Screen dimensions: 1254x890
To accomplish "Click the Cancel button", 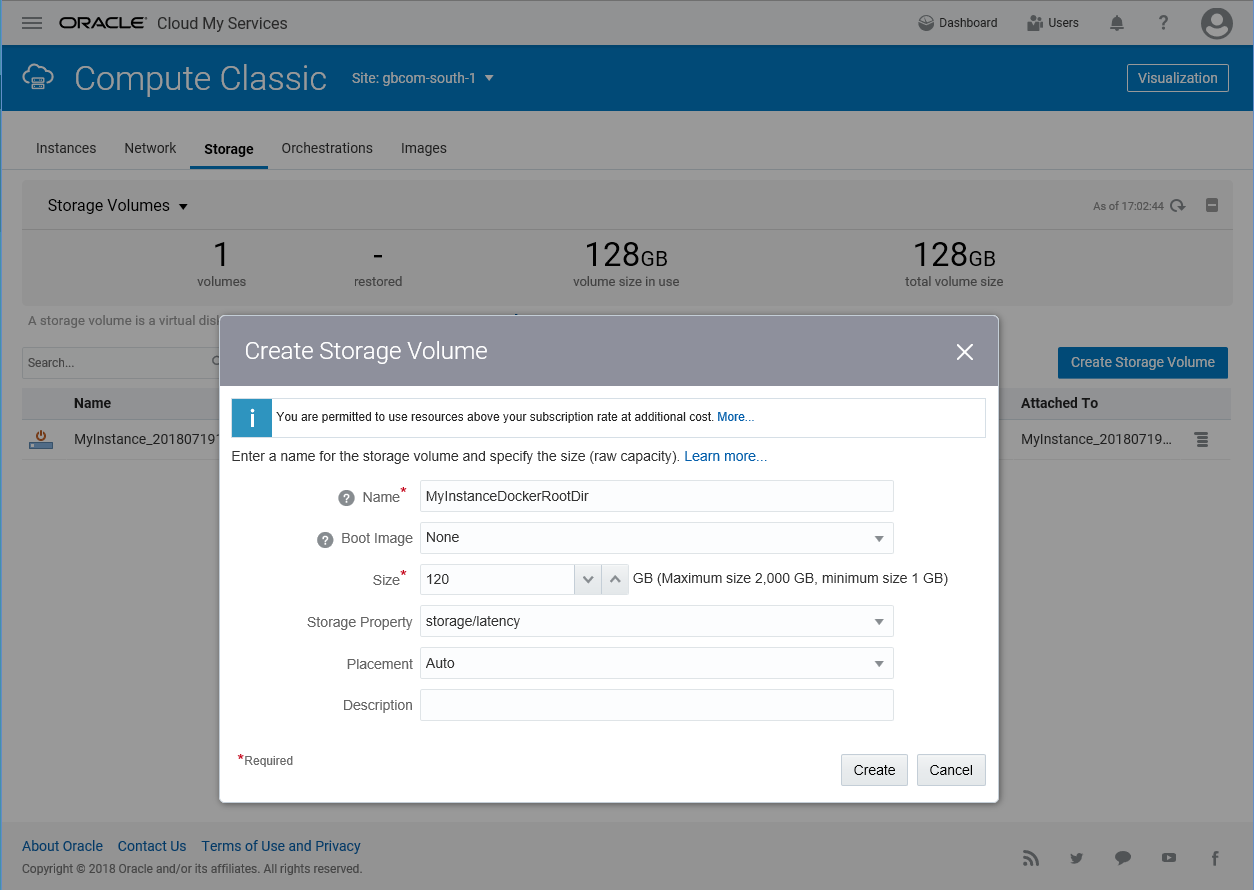I will coord(951,770).
